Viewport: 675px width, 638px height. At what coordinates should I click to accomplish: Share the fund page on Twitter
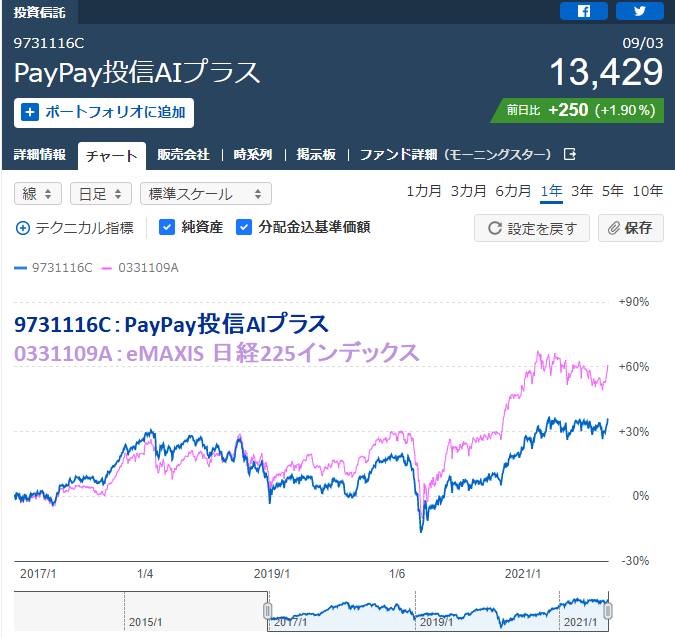click(639, 11)
